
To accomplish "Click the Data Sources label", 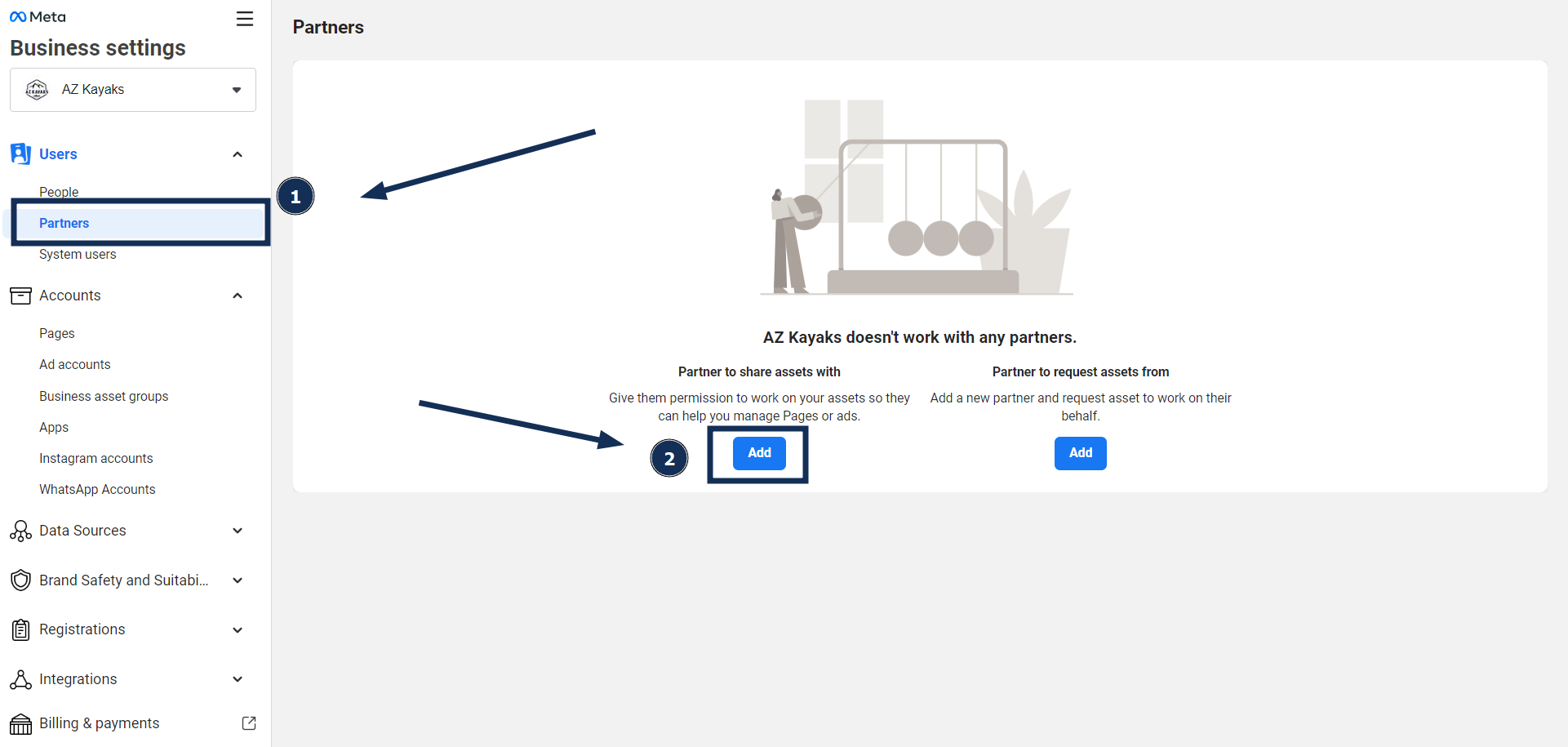I will (82, 531).
